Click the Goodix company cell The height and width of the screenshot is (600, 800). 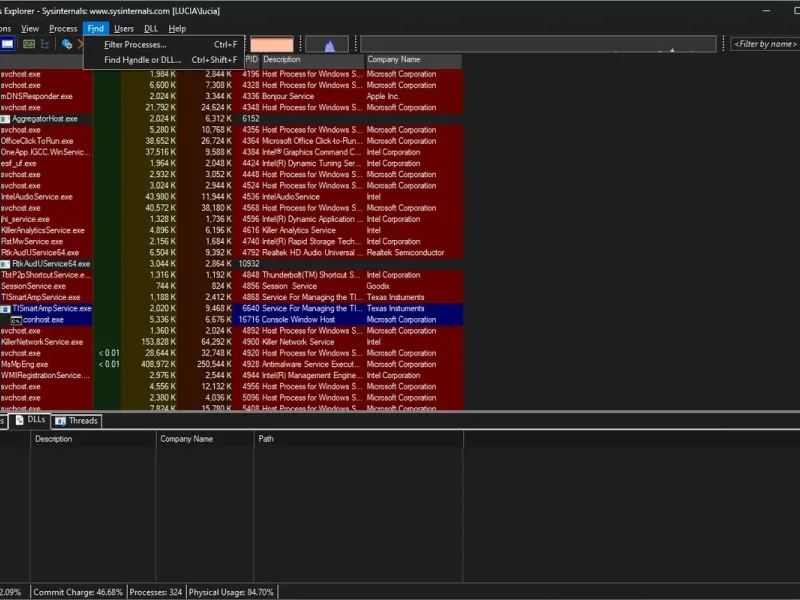coord(378,286)
